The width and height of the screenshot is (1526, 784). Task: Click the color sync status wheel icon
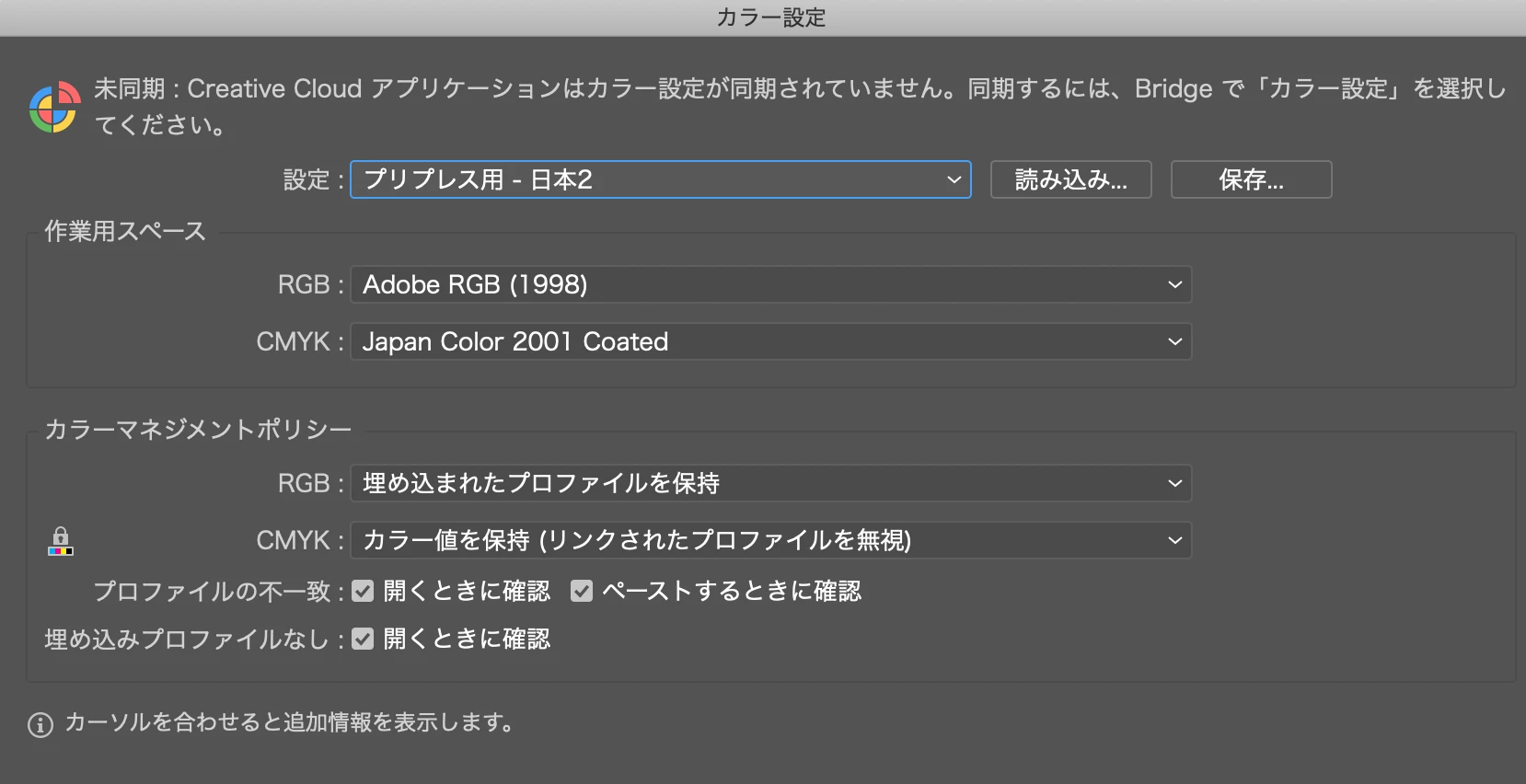[54, 107]
